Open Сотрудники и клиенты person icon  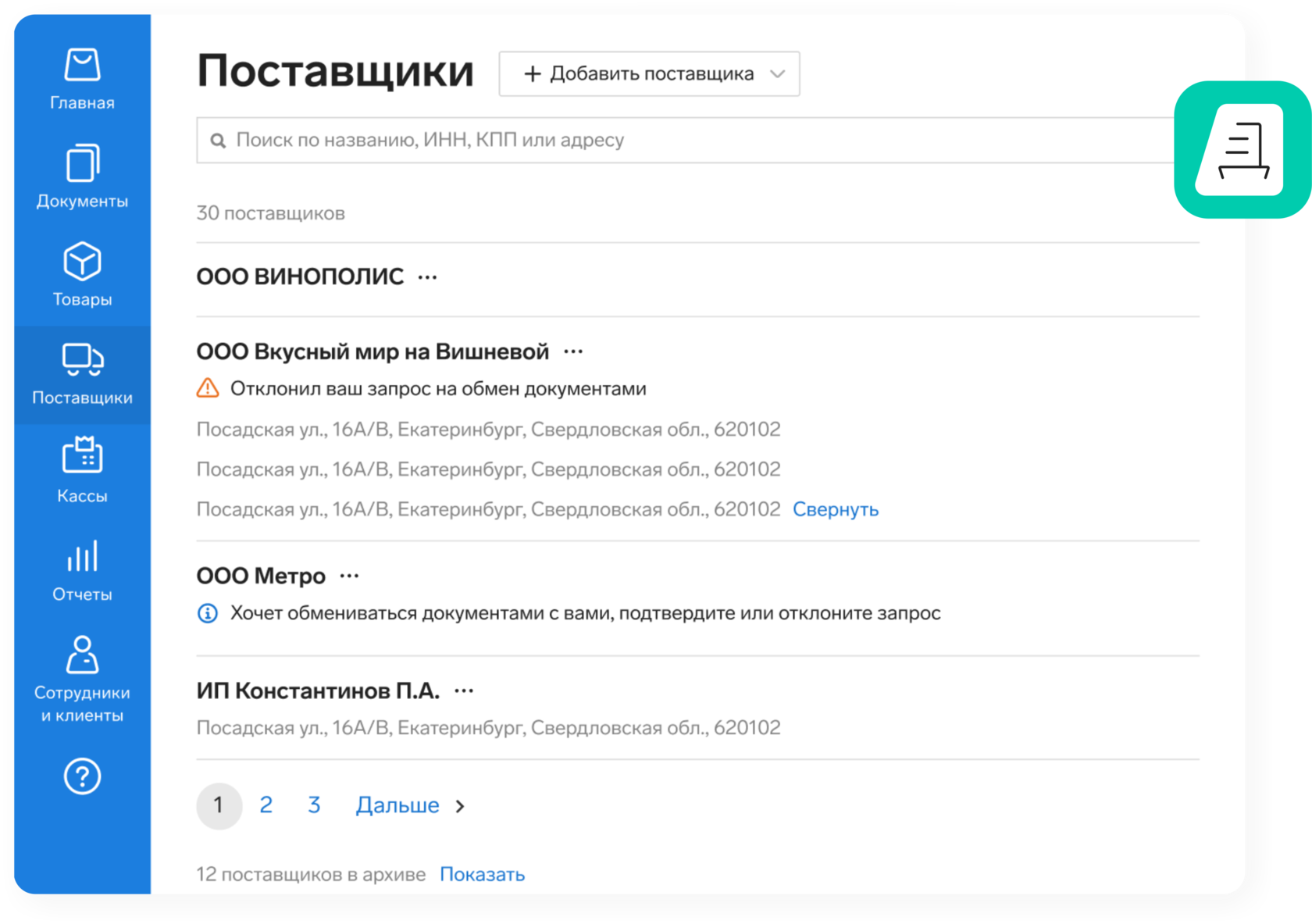pos(82,655)
